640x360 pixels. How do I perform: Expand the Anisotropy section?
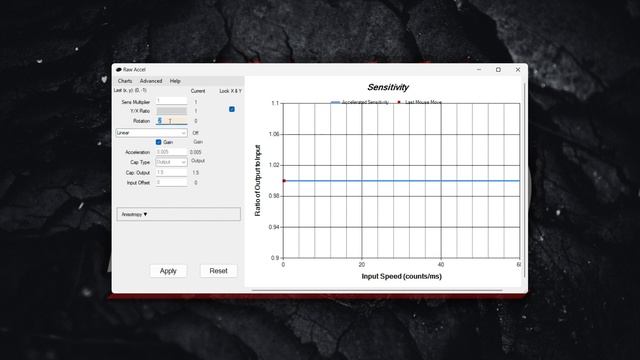(x=179, y=214)
